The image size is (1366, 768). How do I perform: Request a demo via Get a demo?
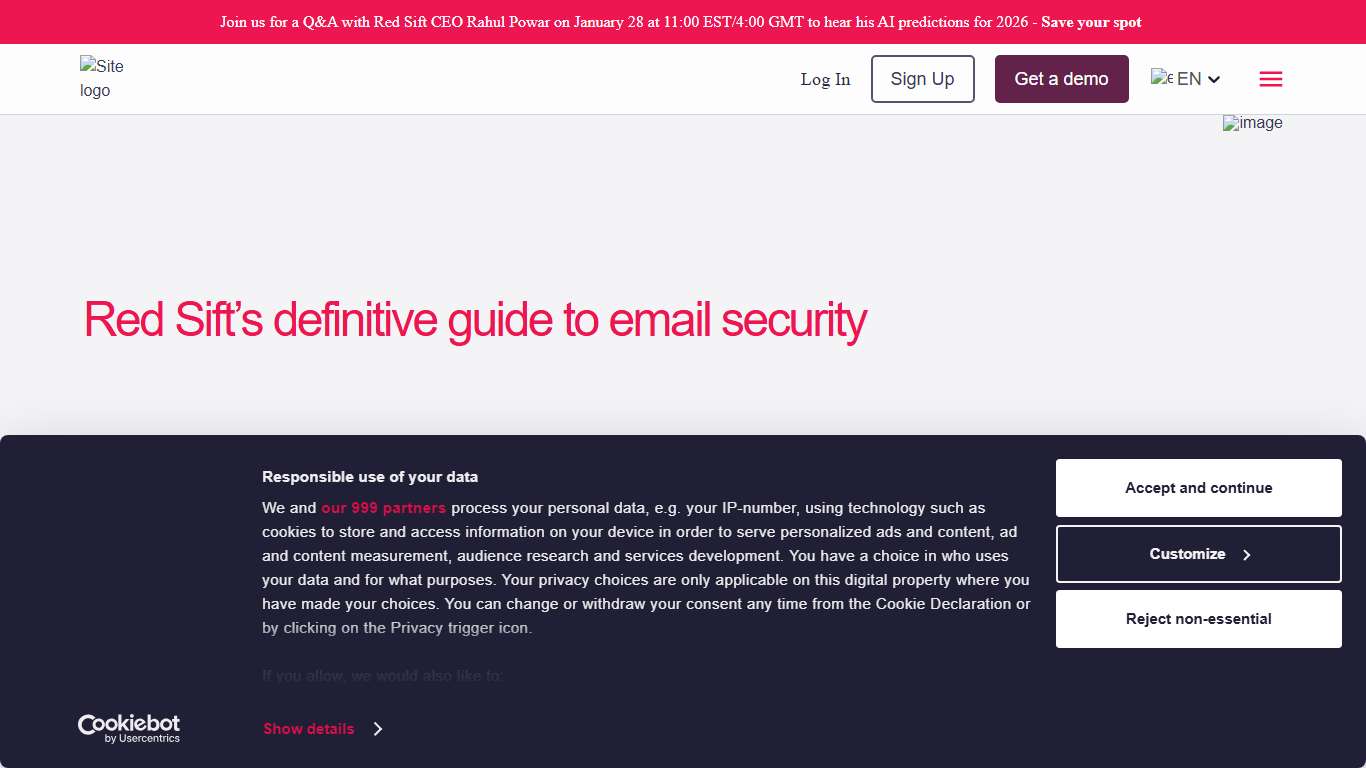[1061, 79]
